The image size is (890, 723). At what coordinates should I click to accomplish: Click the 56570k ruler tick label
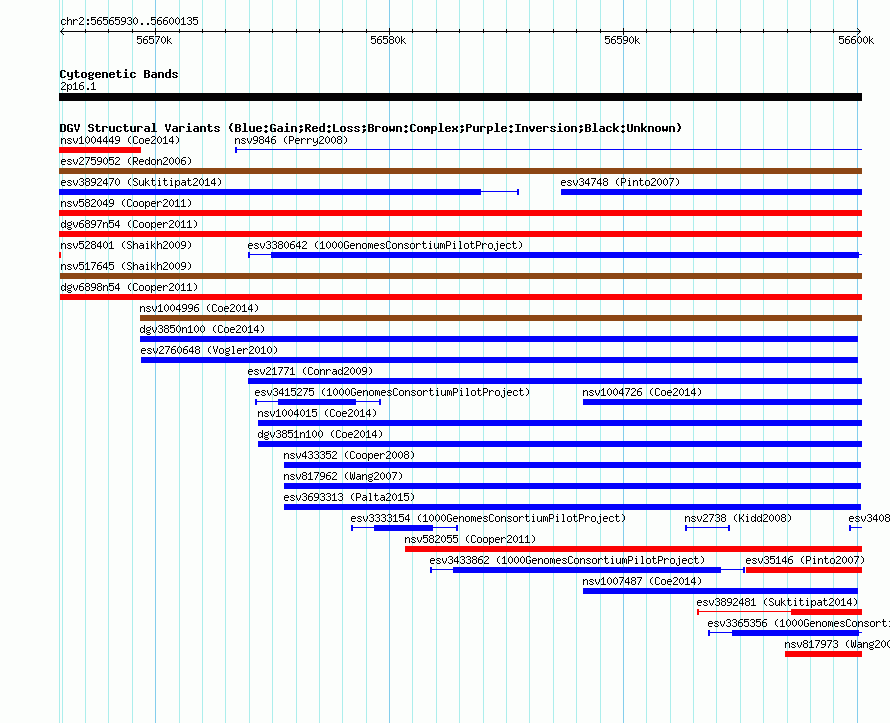coord(154,40)
